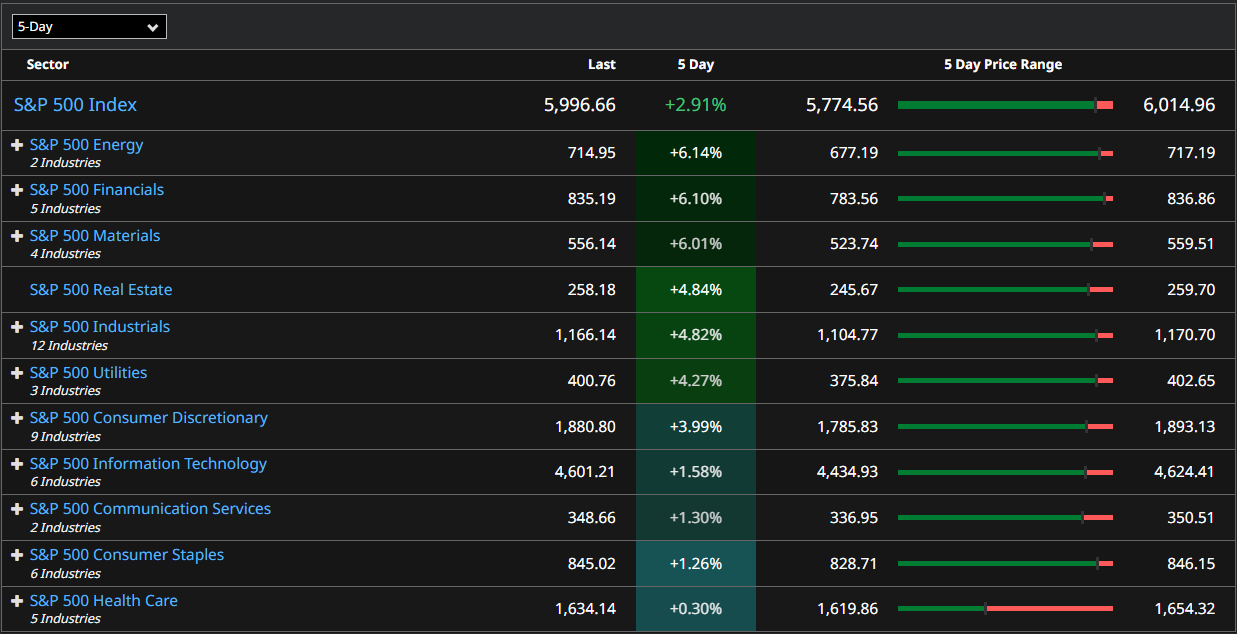Sort by the Sector column header
Viewport: 1237px width, 634px height.
pyautogui.click(x=48, y=65)
